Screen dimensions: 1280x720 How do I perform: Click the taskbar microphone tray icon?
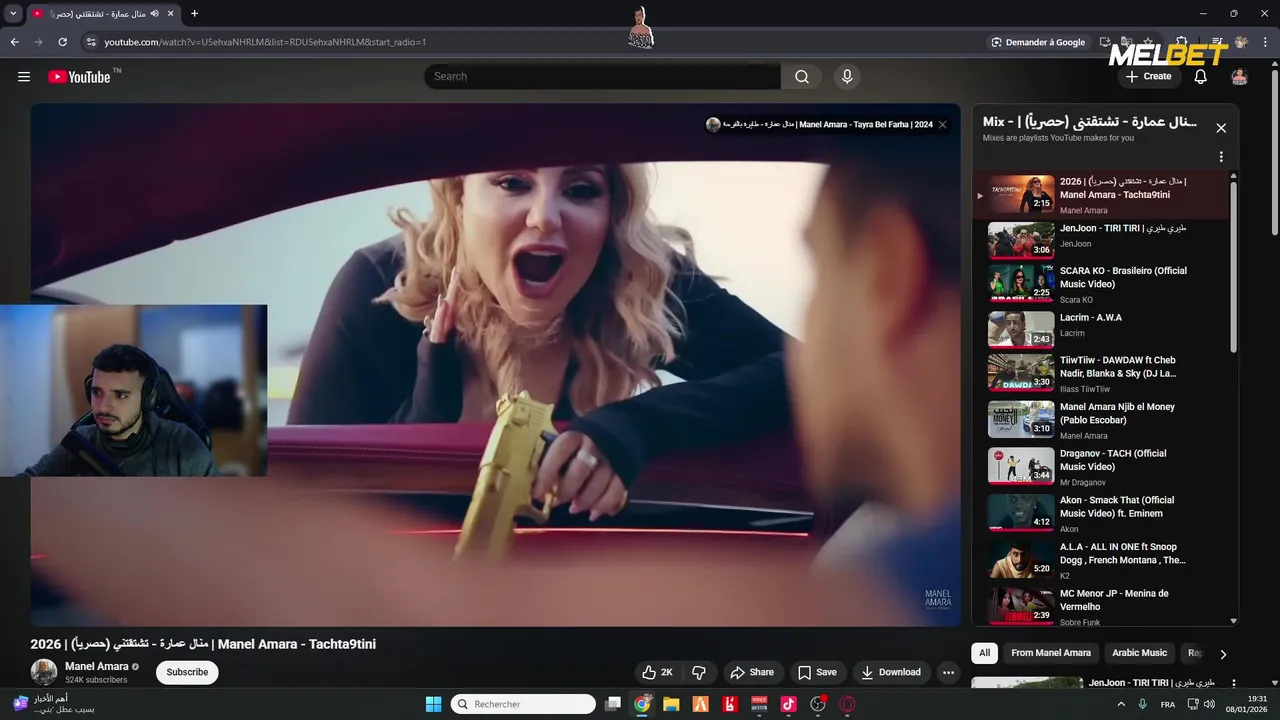(x=1142, y=704)
